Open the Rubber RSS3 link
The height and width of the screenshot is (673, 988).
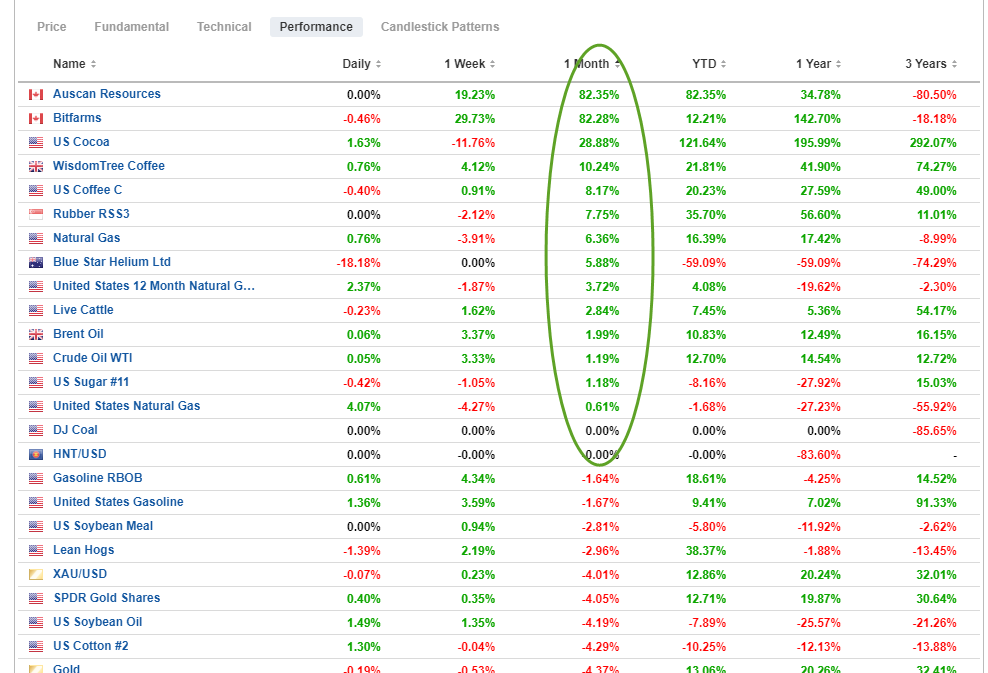91,214
